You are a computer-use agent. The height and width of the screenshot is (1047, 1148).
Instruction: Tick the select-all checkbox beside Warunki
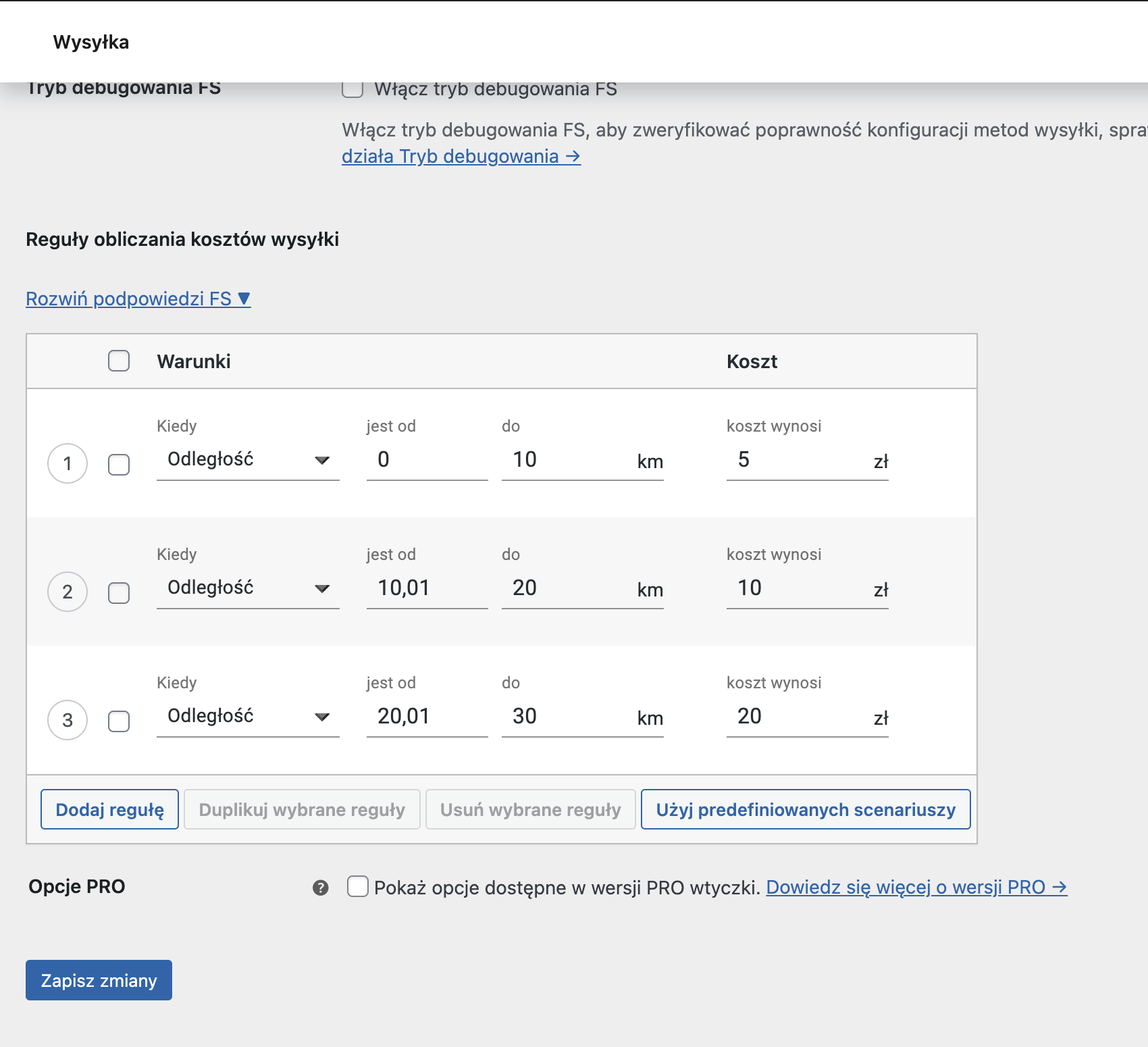119,361
